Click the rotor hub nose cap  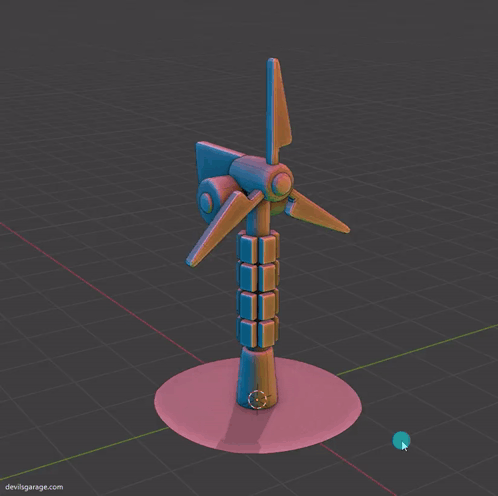click(x=282, y=184)
